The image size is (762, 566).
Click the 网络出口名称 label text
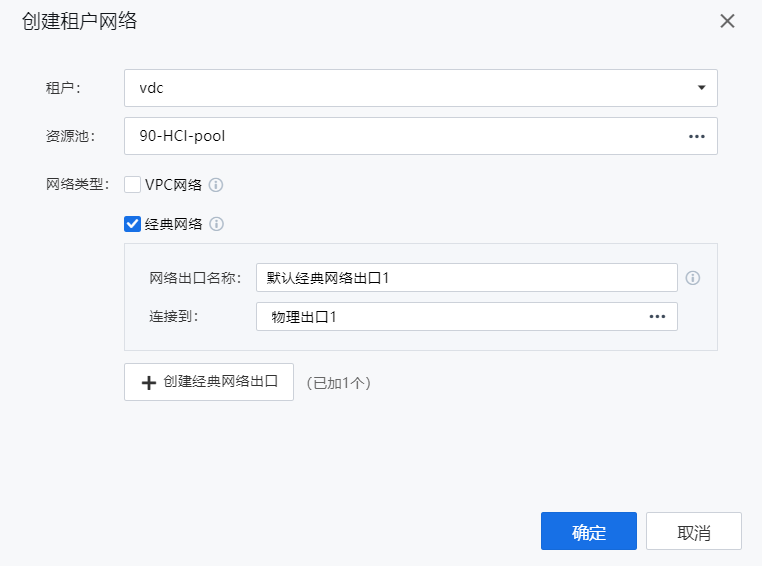[195, 278]
